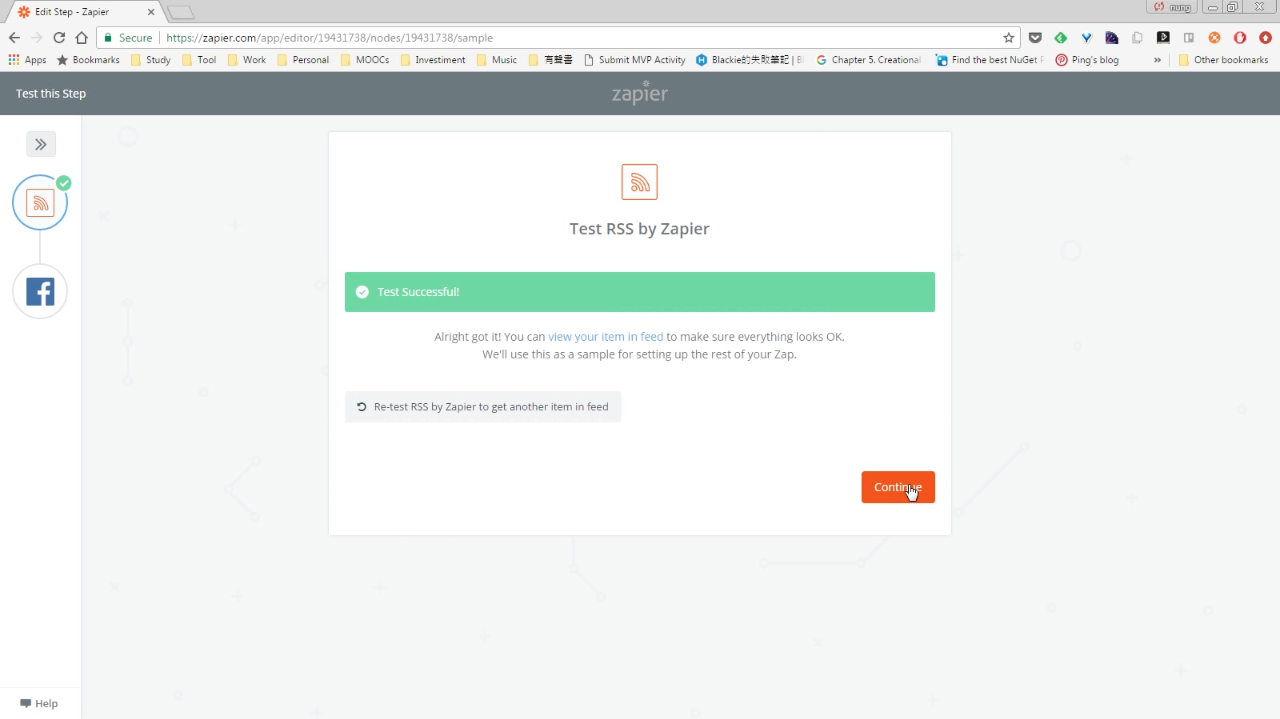Open the Investiment bookmarks folder

[433, 60]
